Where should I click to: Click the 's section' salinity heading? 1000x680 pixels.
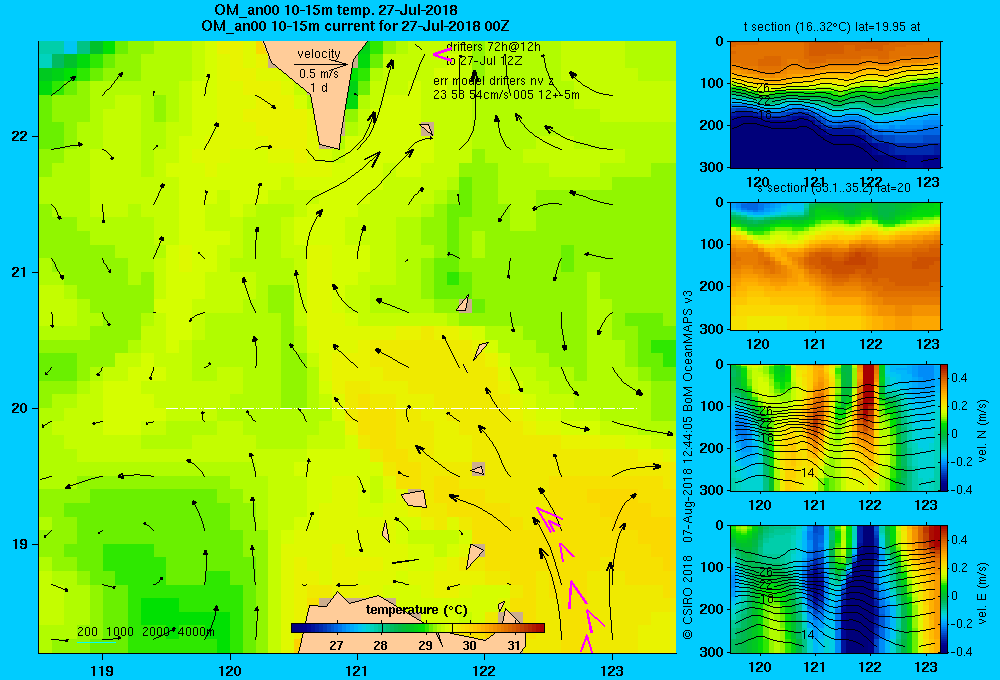click(x=833, y=188)
